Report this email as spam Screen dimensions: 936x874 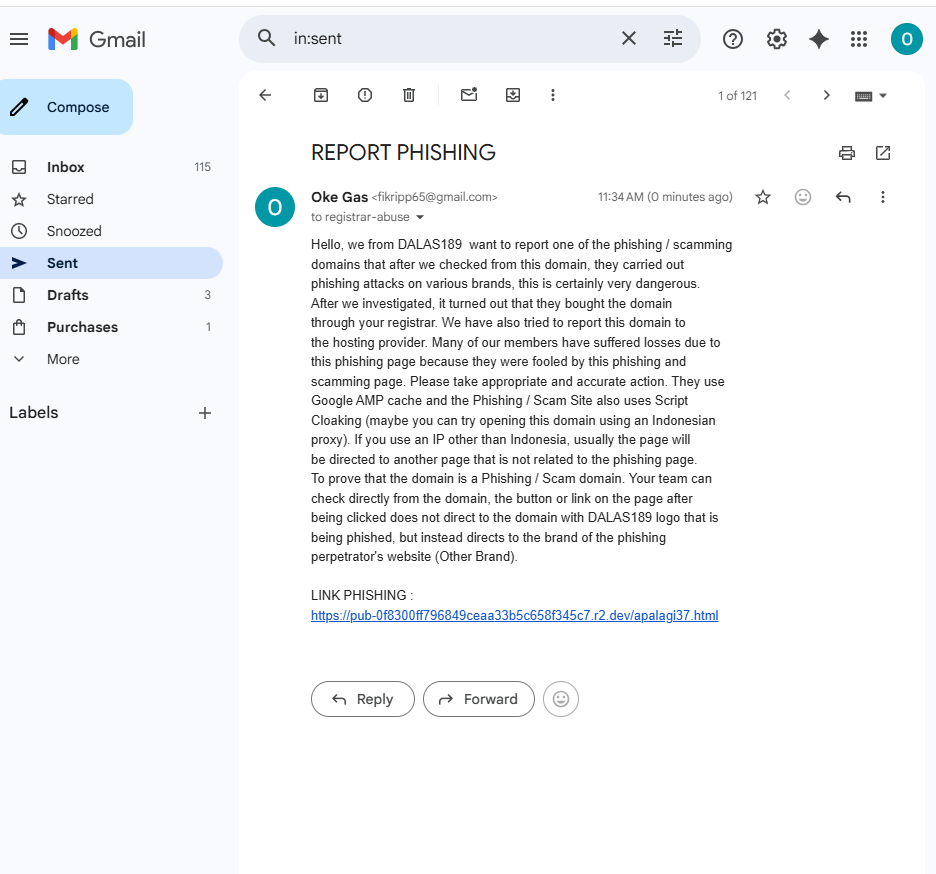[x=365, y=95]
